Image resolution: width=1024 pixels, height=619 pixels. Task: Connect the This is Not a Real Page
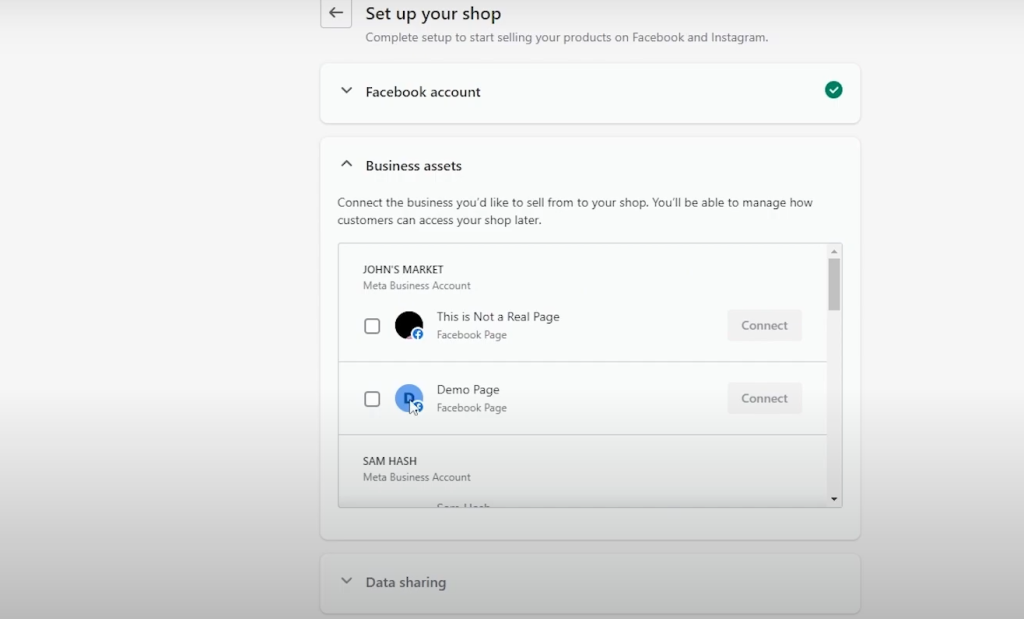point(764,326)
